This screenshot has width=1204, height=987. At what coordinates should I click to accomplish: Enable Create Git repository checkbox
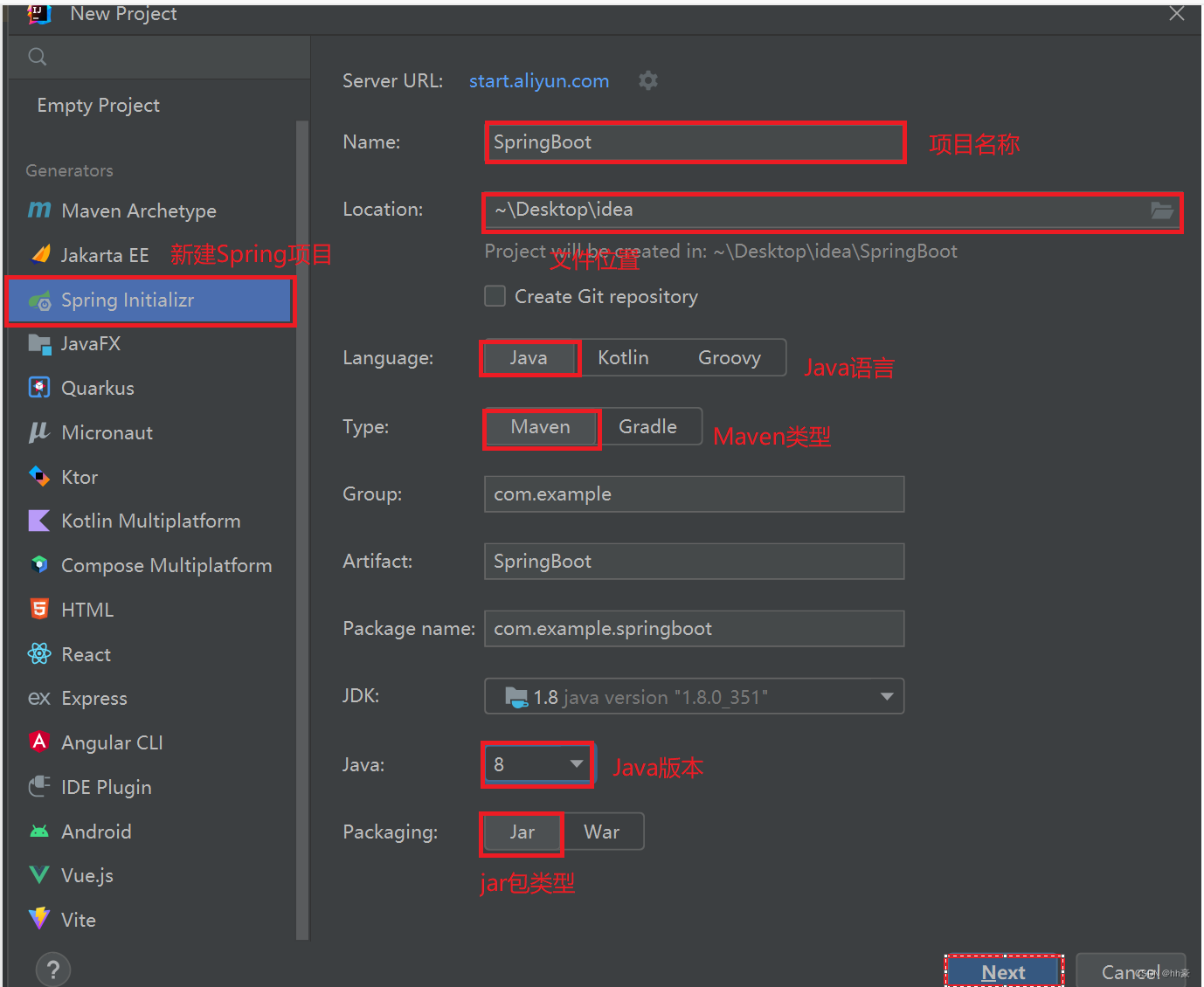[x=495, y=296]
